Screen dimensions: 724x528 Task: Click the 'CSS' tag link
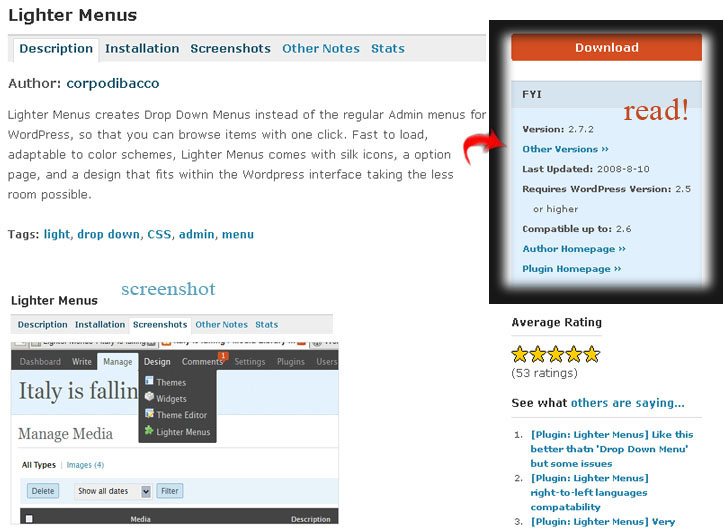pos(159,234)
